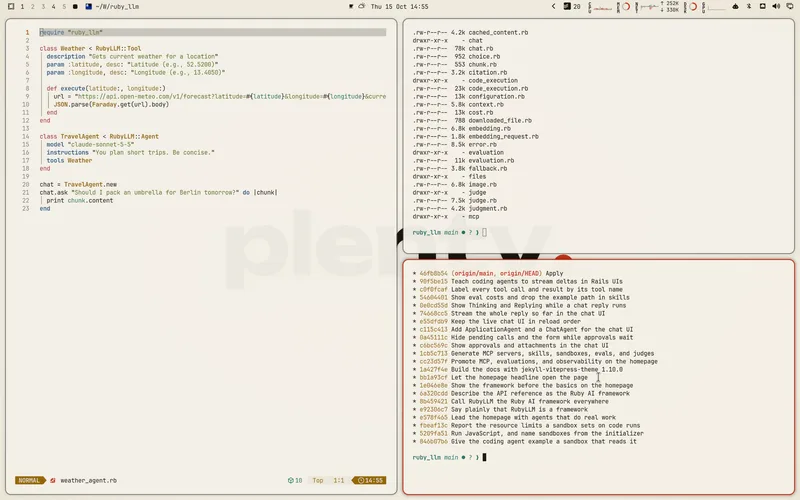Click the chat = TravelAgent.new line
Image resolution: width=800 pixels, height=500 pixels.
pos(78,184)
